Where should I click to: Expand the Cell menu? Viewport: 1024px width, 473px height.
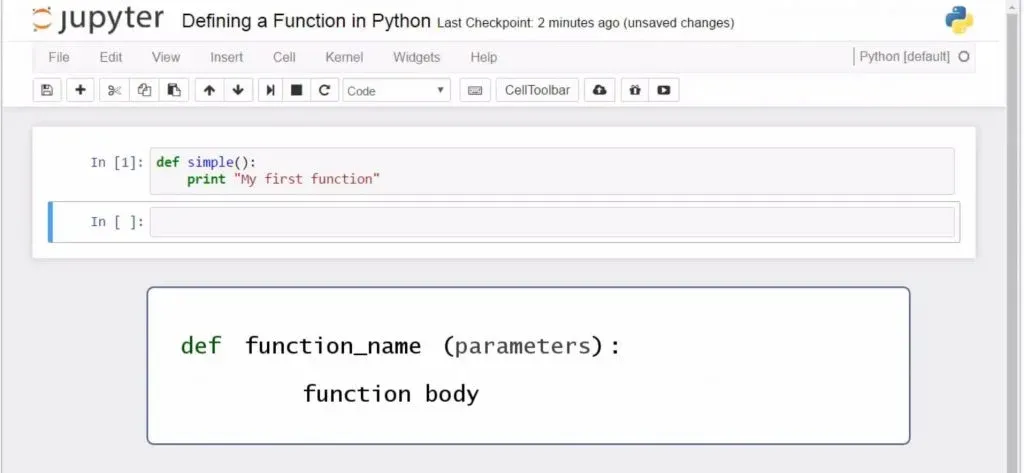tap(284, 57)
